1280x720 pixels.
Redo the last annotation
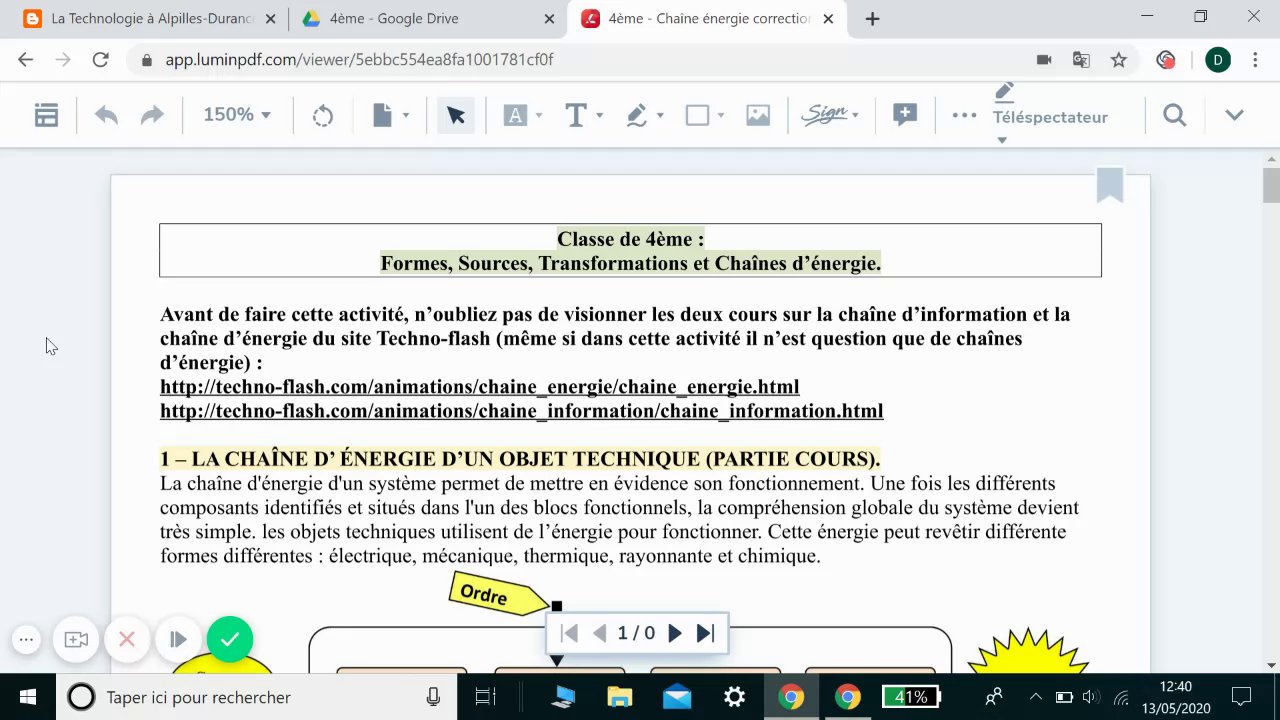(x=151, y=116)
